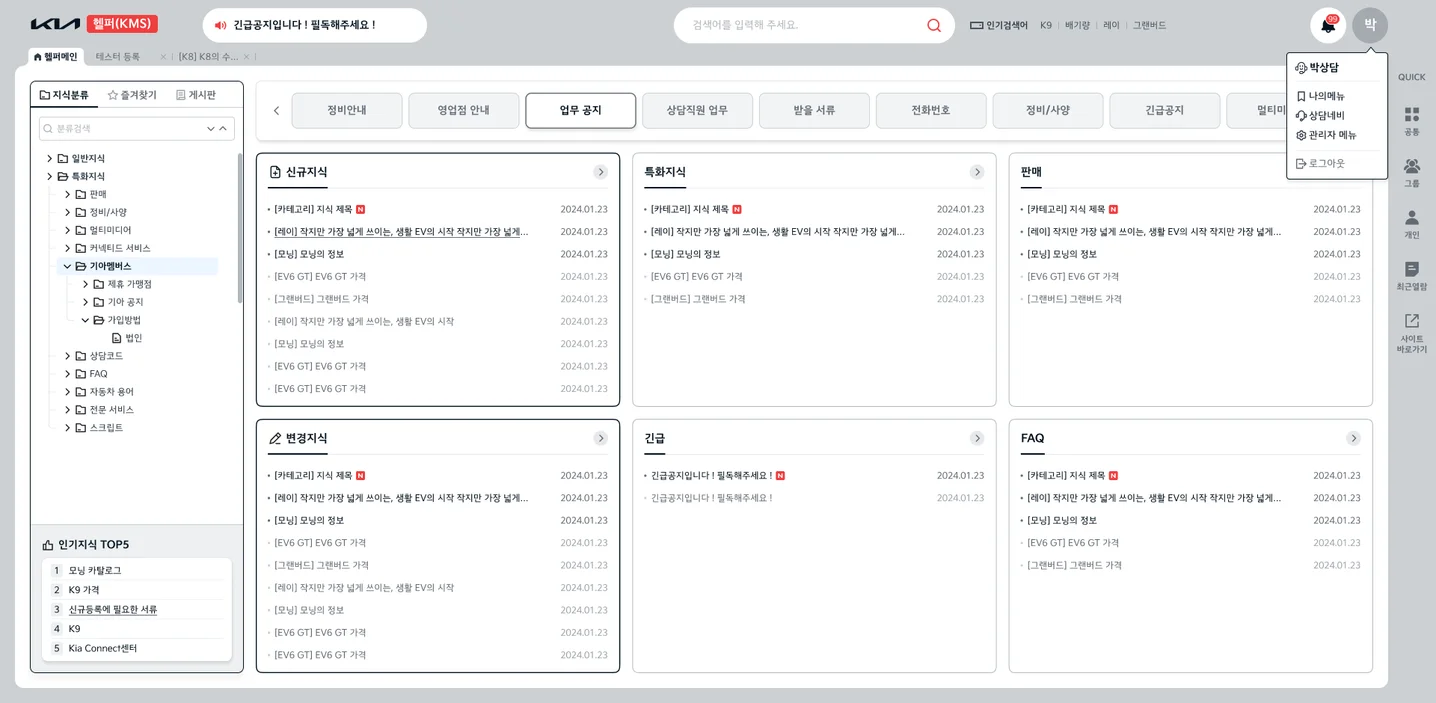The width and height of the screenshot is (1436, 703).
Task: Open the 개인 quick menu icon
Action: (x=1412, y=224)
